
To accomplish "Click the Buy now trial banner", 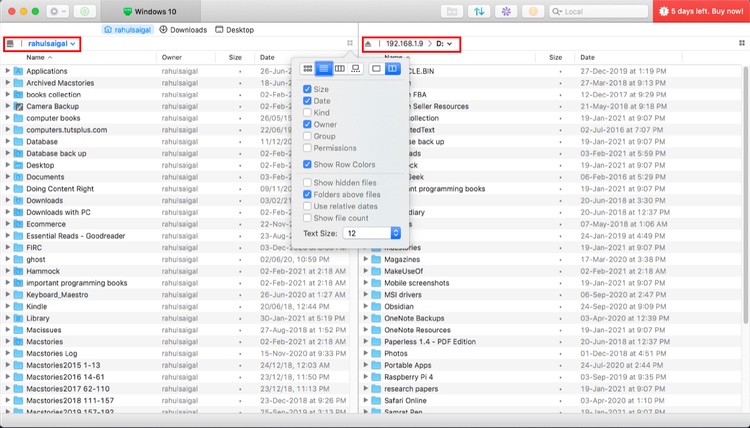I will tap(701, 11).
